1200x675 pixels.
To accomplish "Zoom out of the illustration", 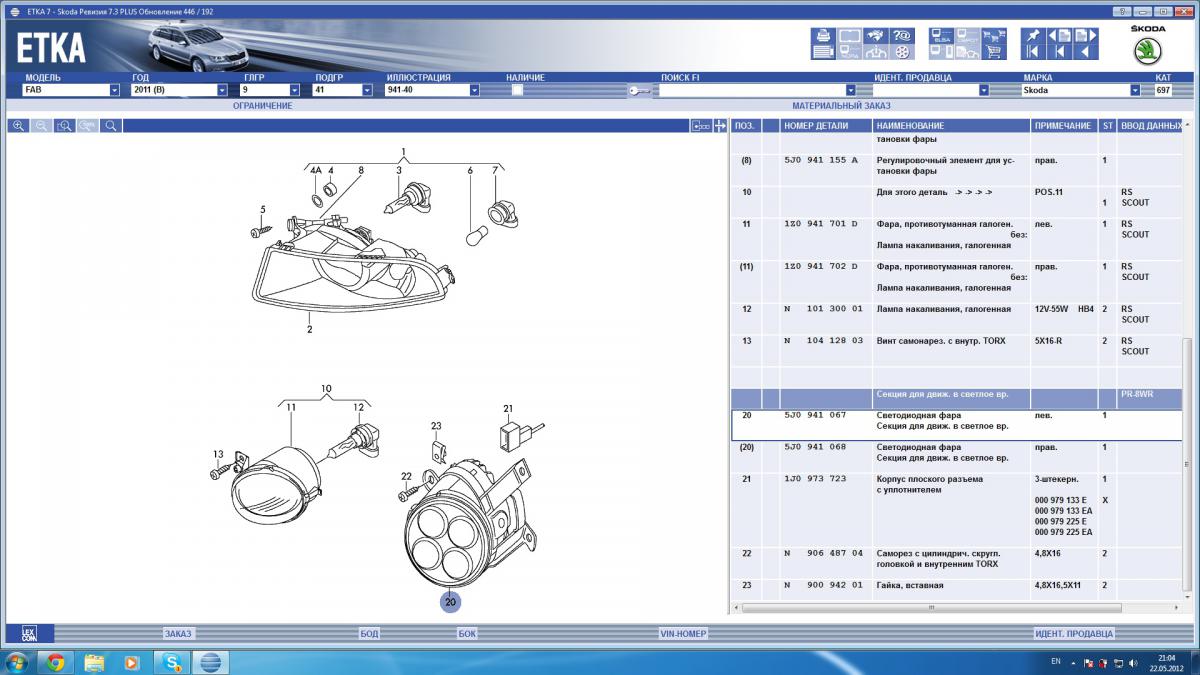I will pos(42,126).
